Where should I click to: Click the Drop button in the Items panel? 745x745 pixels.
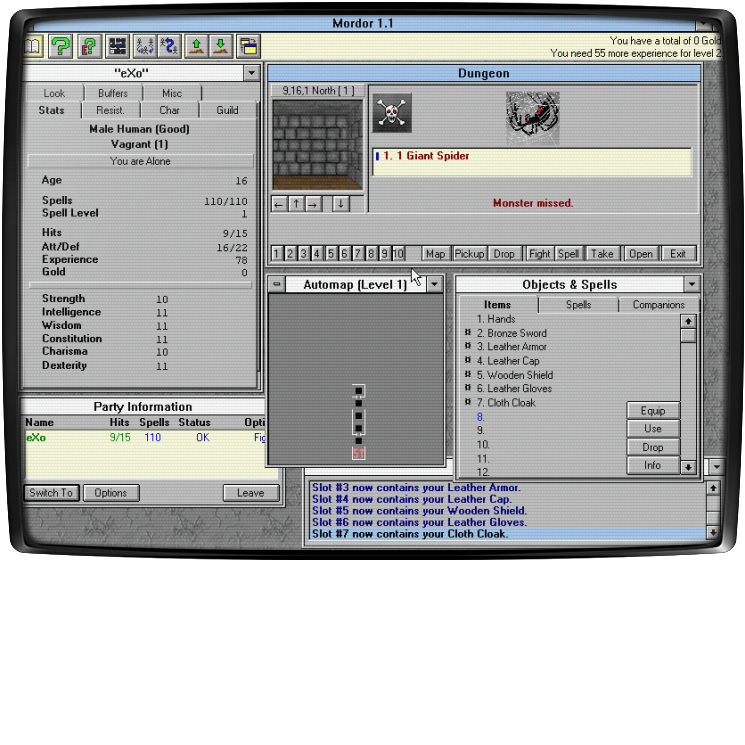(653, 447)
